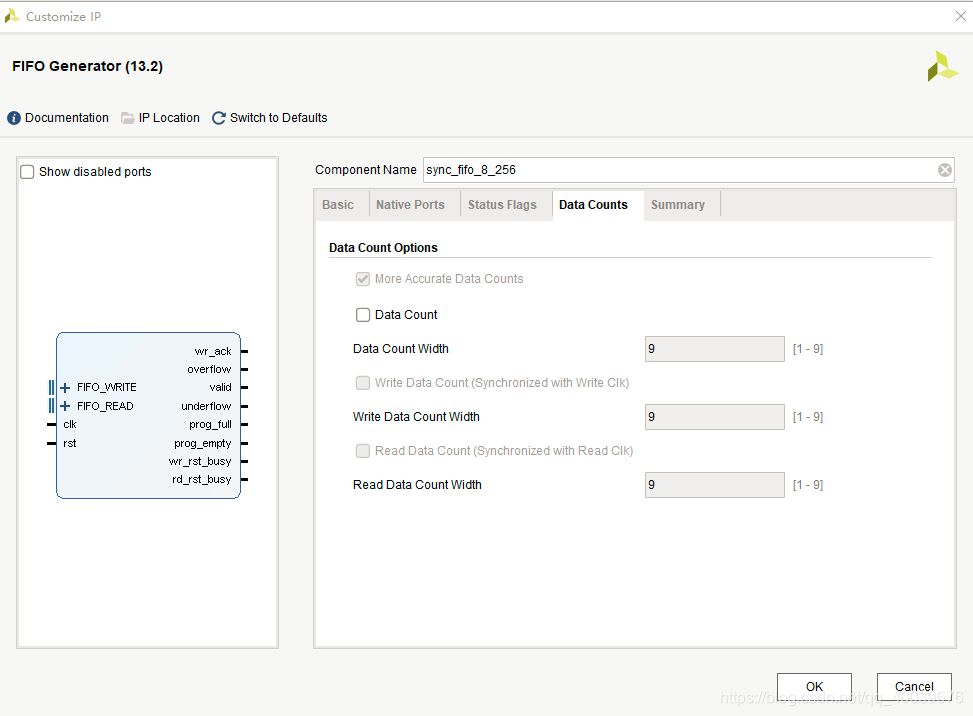Click Switch to Defaults label
This screenshot has height=716, width=973.
(x=279, y=118)
